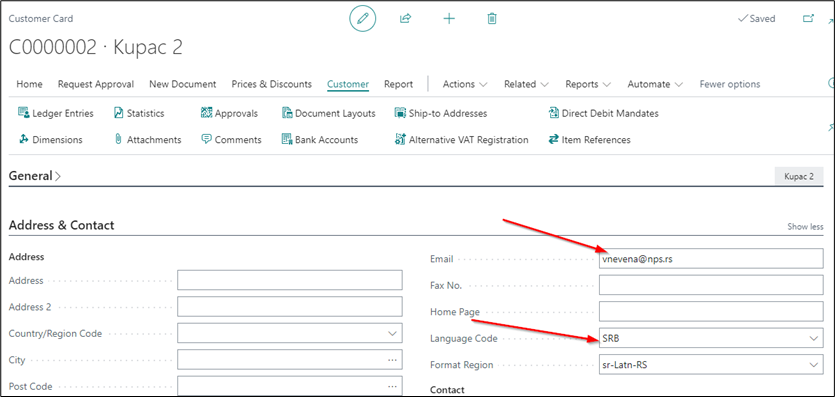Open Country/Region Code dropdown
835x397 pixels.
(392, 334)
